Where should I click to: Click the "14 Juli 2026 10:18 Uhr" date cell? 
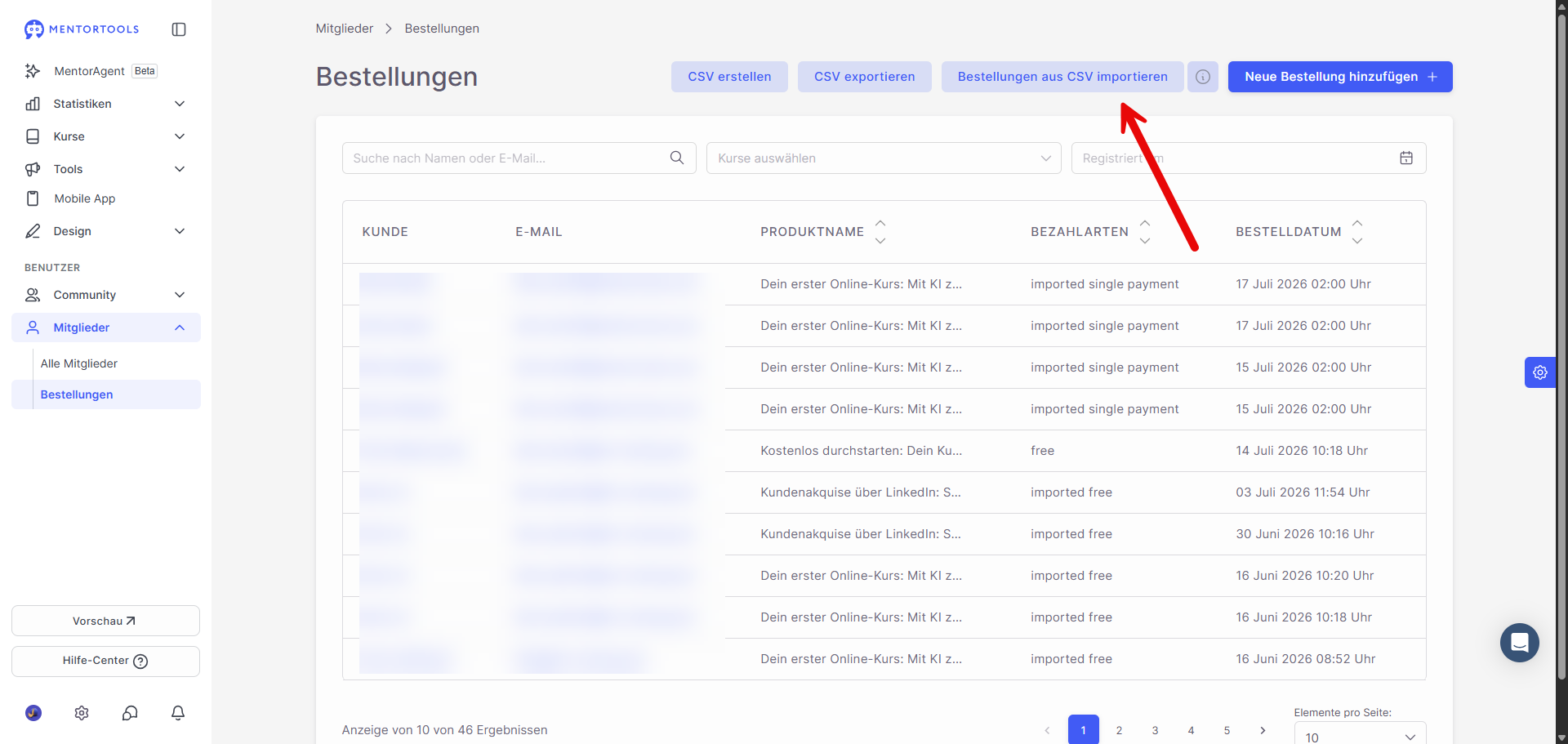coord(1302,451)
